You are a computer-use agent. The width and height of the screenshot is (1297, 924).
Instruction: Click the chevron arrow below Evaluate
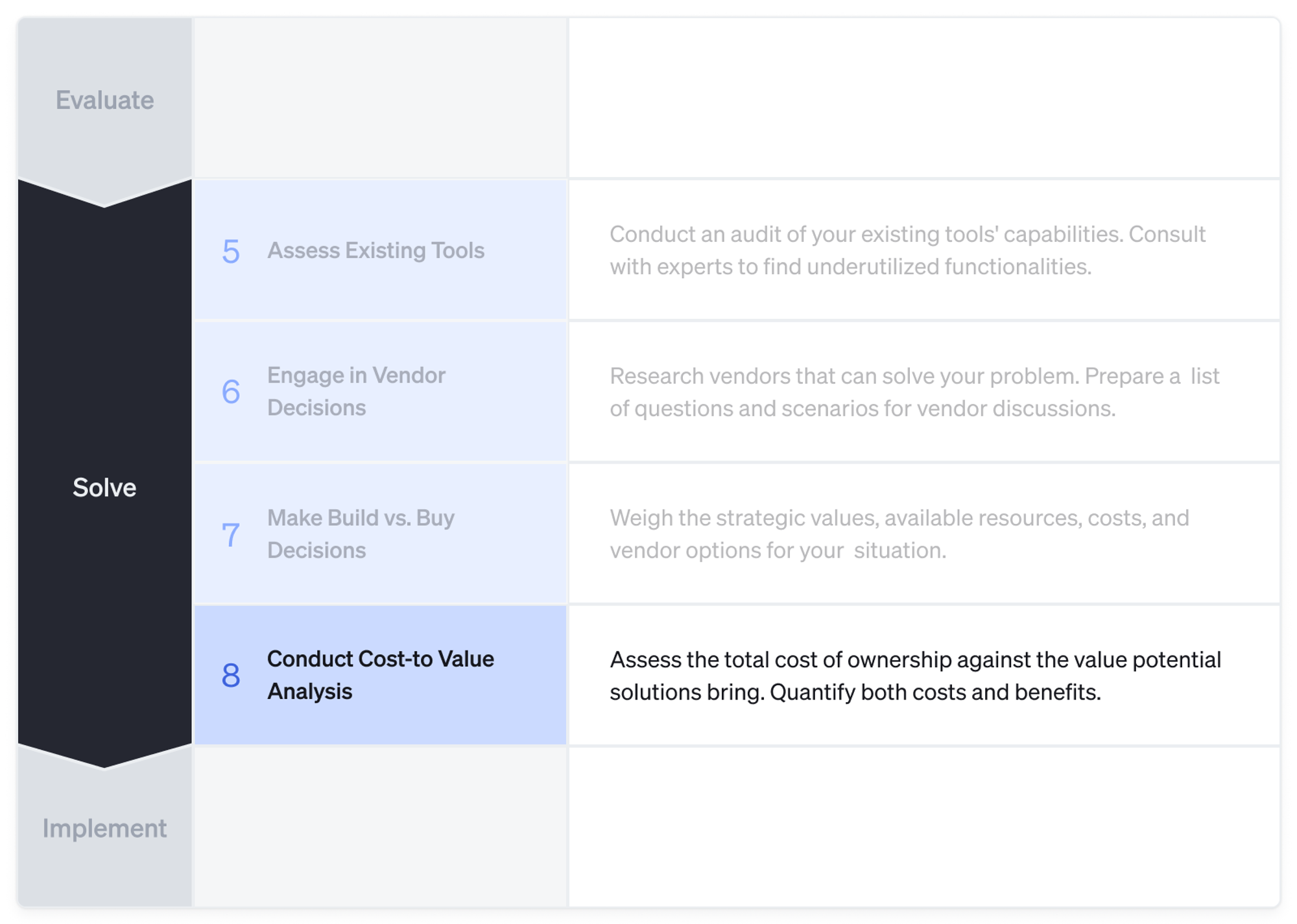coord(104,195)
